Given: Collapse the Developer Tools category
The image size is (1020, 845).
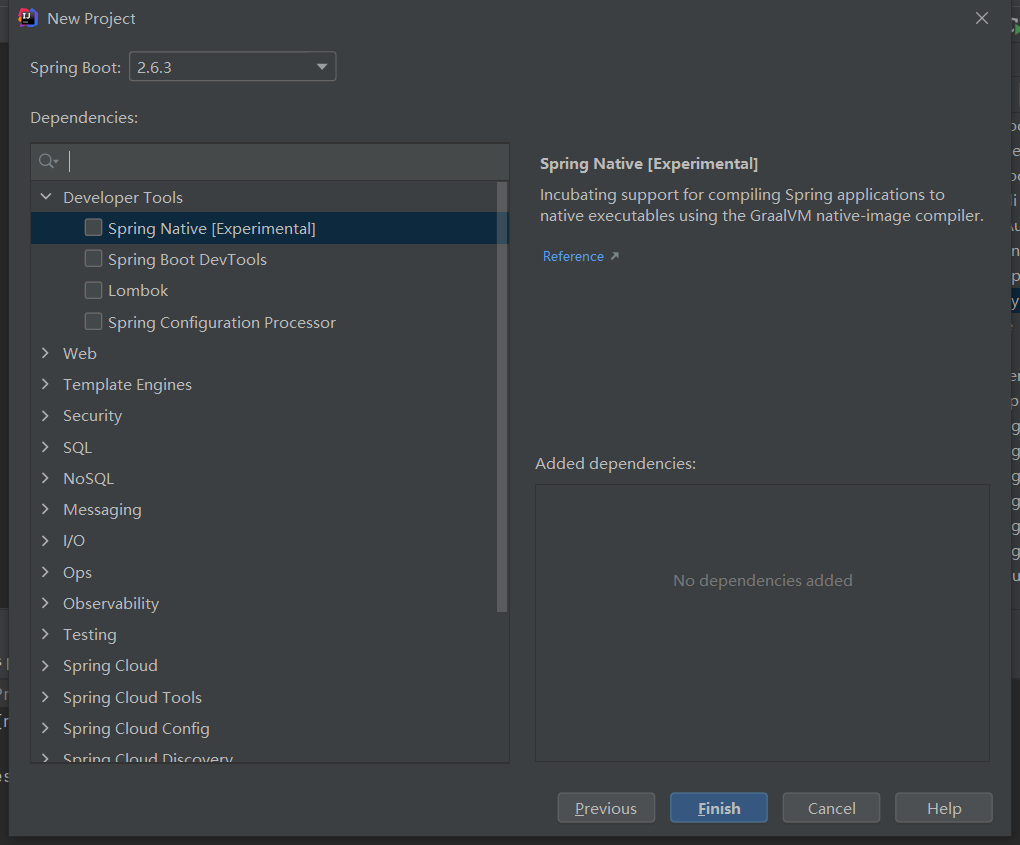Looking at the screenshot, I should (45, 197).
